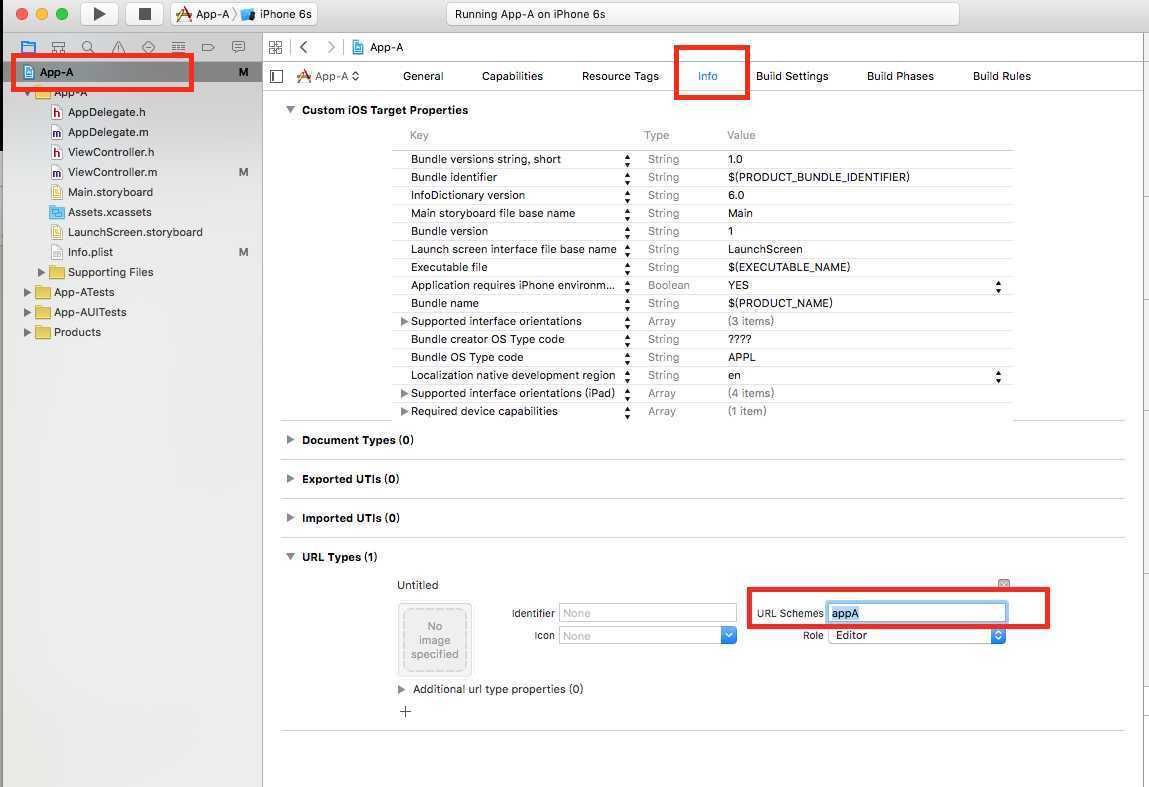Expand the App-AUITests group
This screenshot has height=787, width=1149.
27,312
